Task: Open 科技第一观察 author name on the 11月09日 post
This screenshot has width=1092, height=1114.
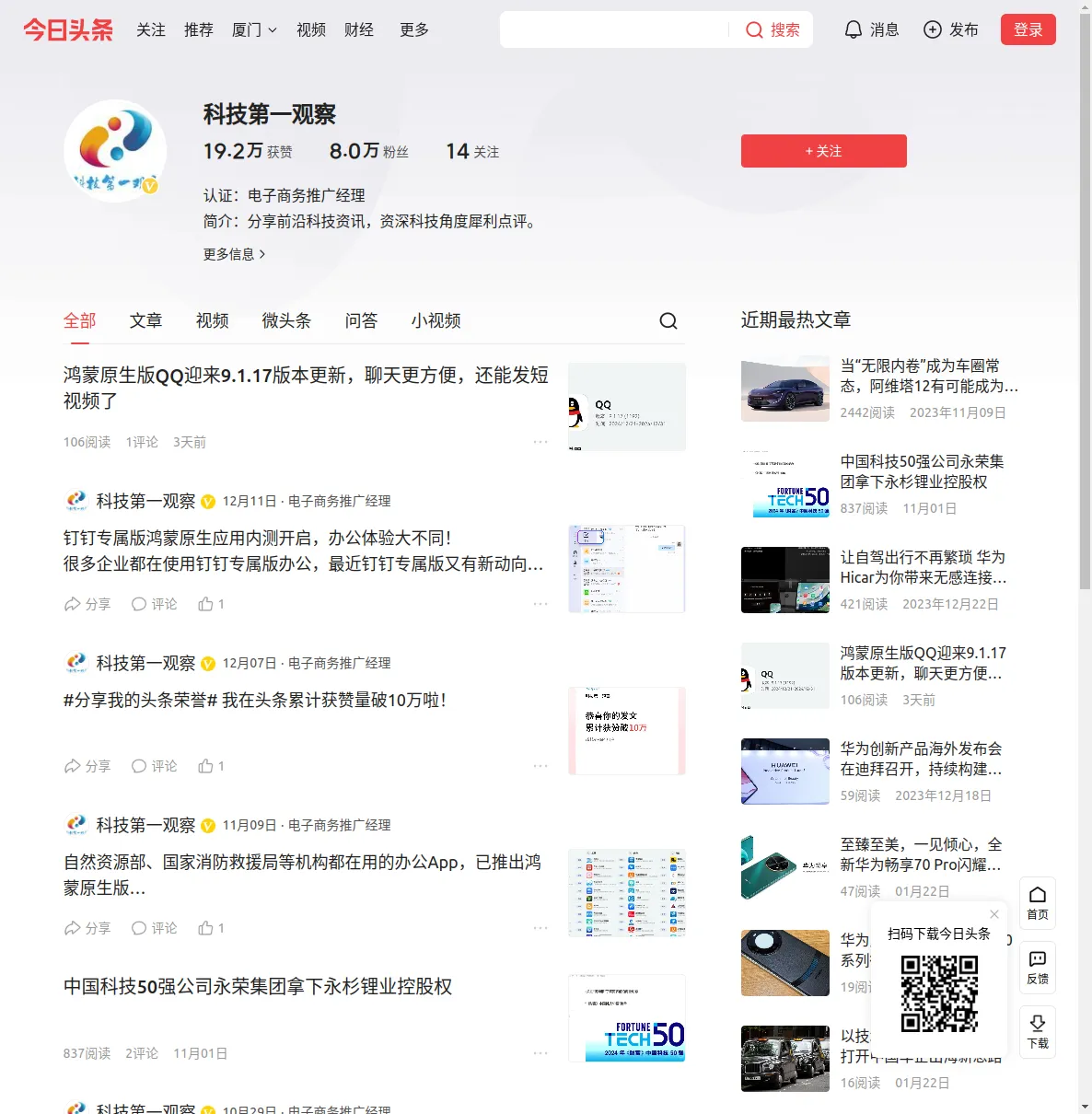Action: 145,825
